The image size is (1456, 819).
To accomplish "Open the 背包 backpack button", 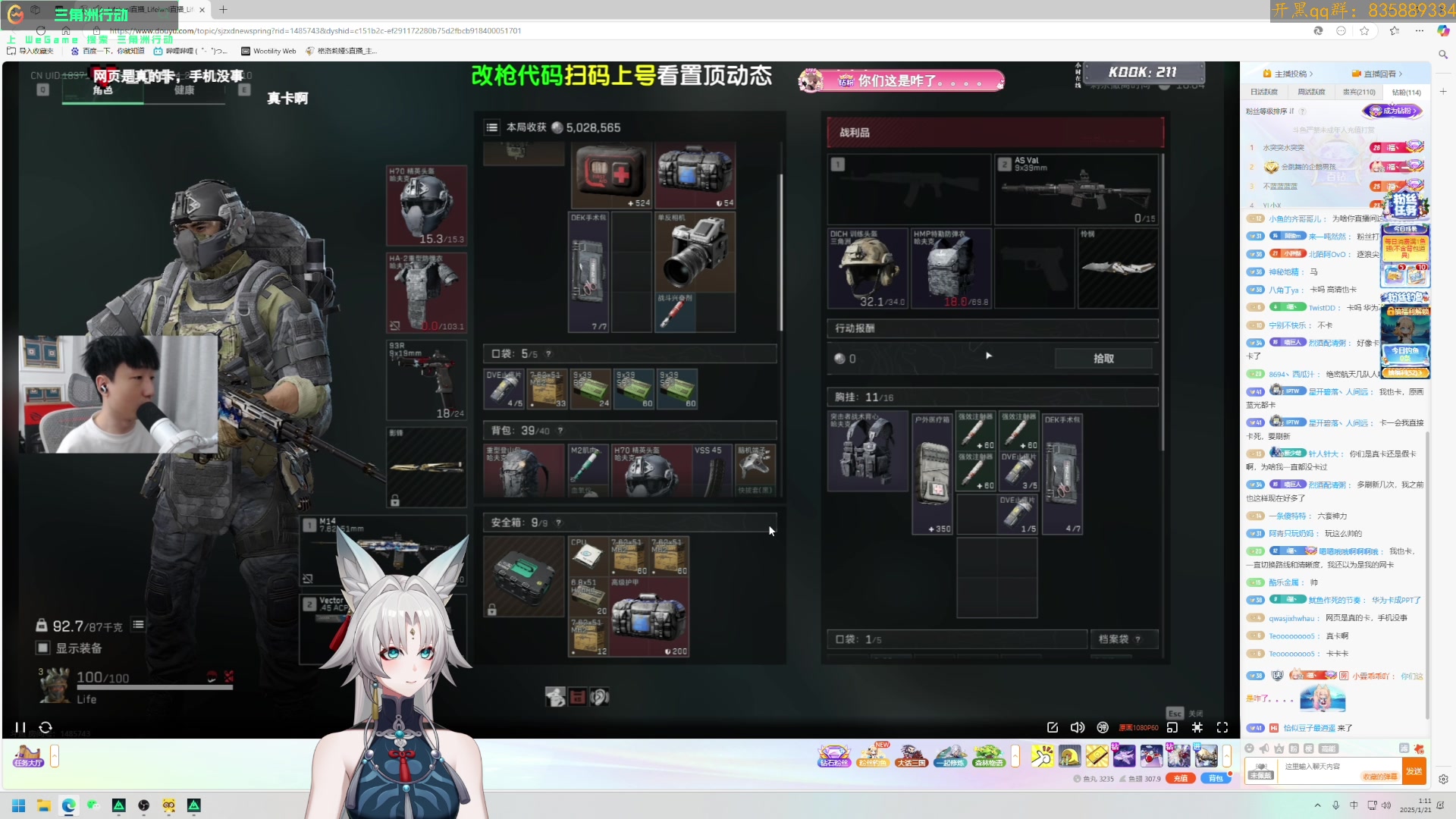I will point(1216,779).
